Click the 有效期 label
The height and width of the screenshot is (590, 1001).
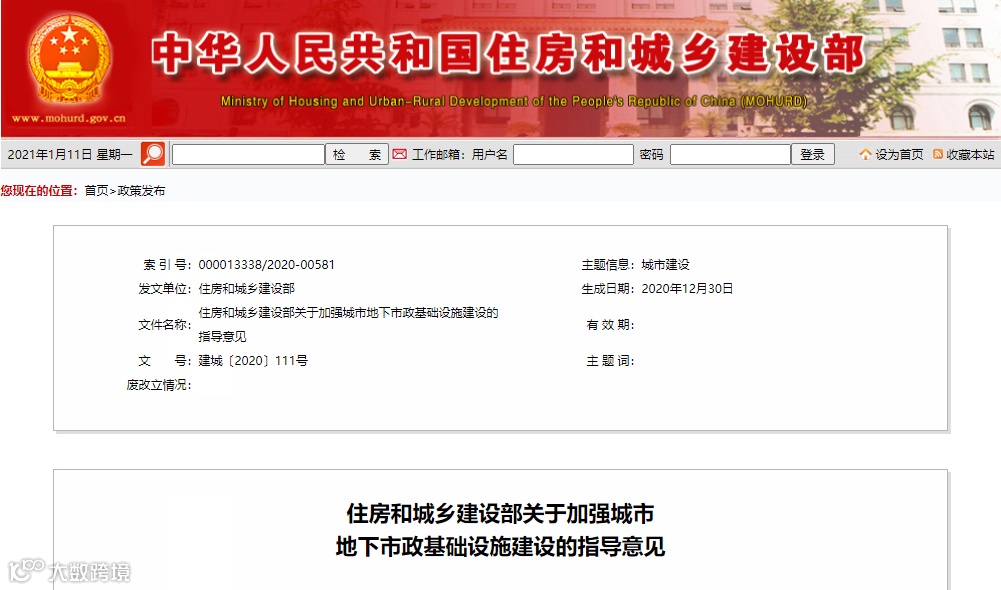tap(610, 325)
